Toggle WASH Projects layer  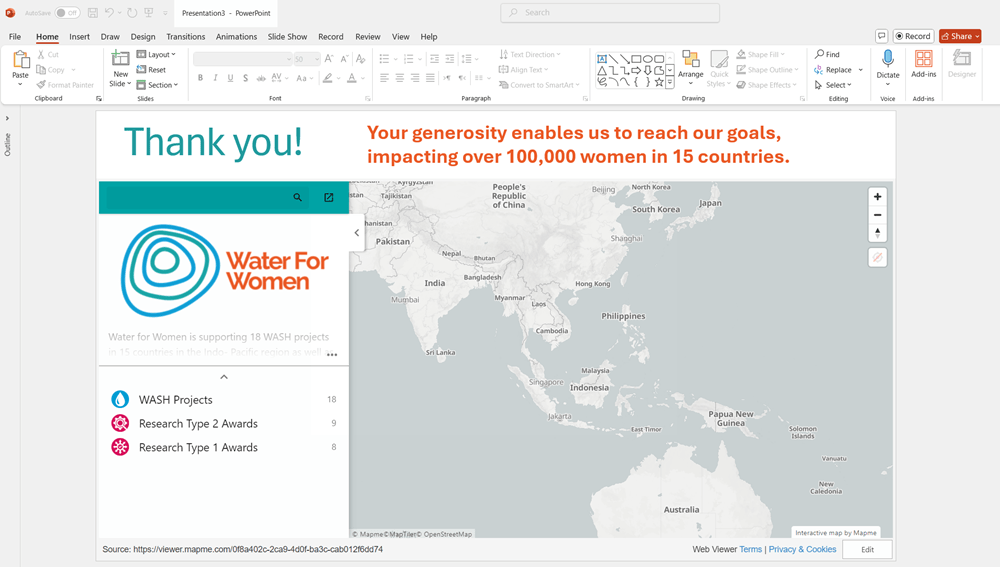pos(223,399)
